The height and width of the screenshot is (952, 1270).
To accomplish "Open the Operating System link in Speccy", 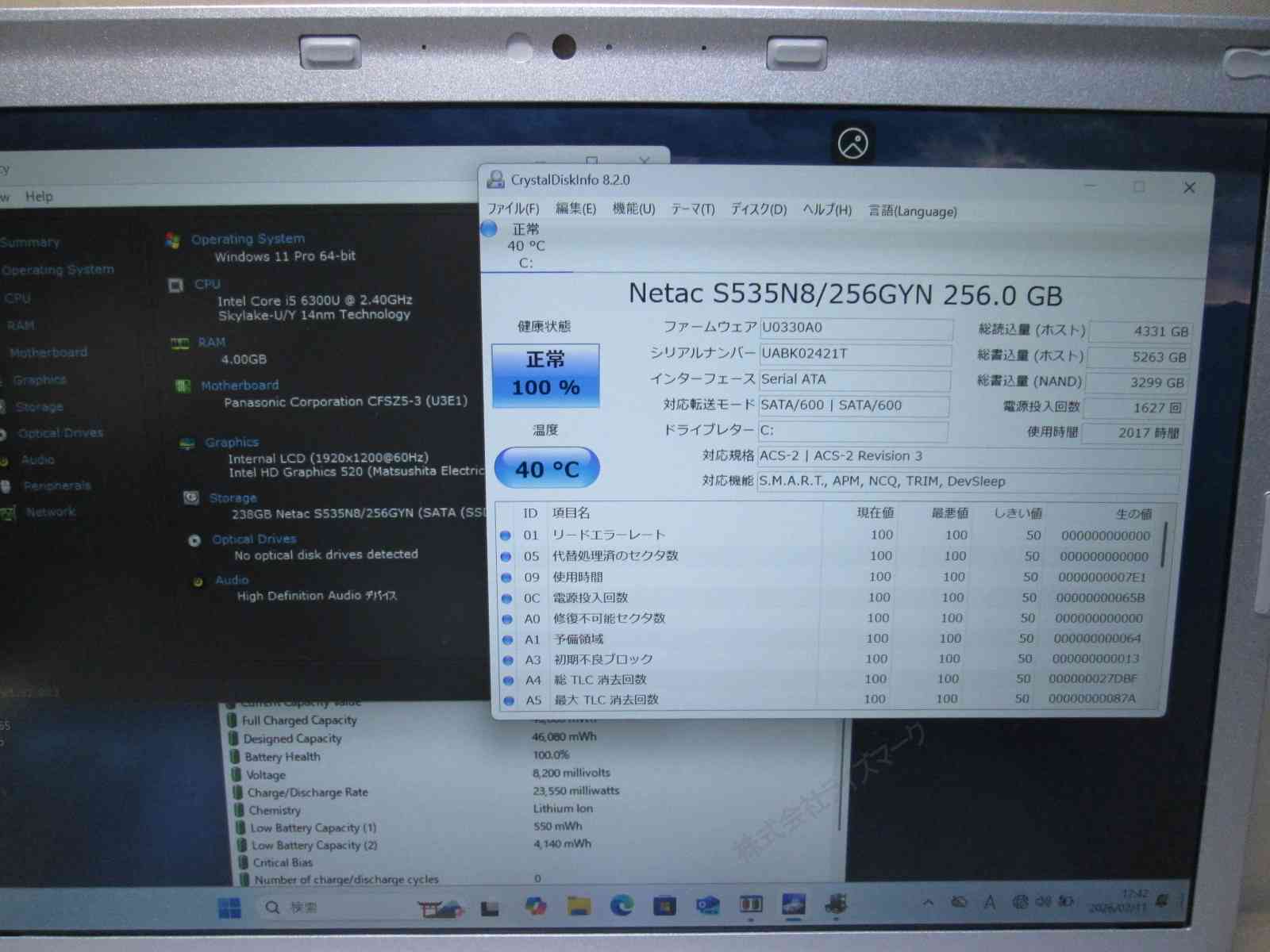I will coord(248,239).
